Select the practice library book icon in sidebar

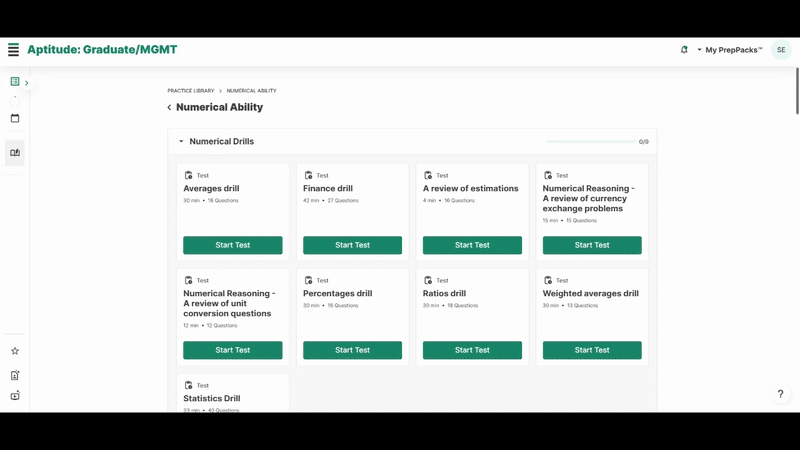coord(15,153)
